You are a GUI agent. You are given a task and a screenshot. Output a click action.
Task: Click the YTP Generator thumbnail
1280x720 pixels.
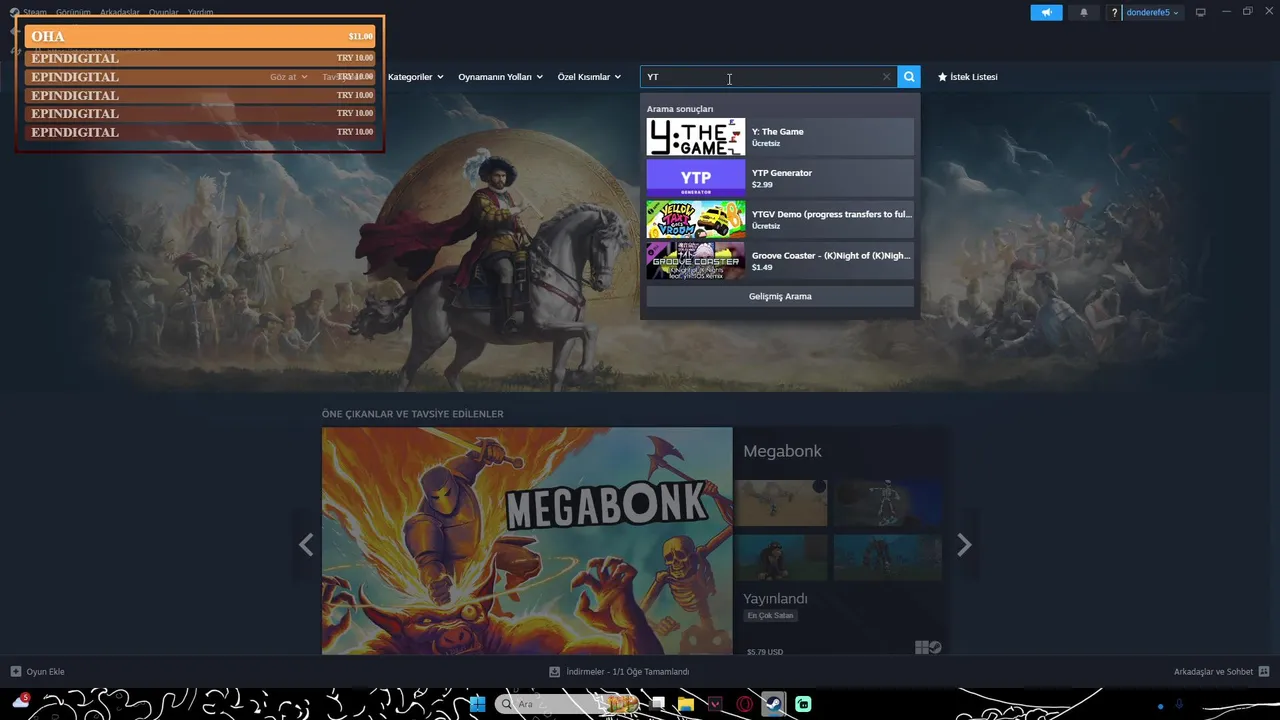pos(696,178)
